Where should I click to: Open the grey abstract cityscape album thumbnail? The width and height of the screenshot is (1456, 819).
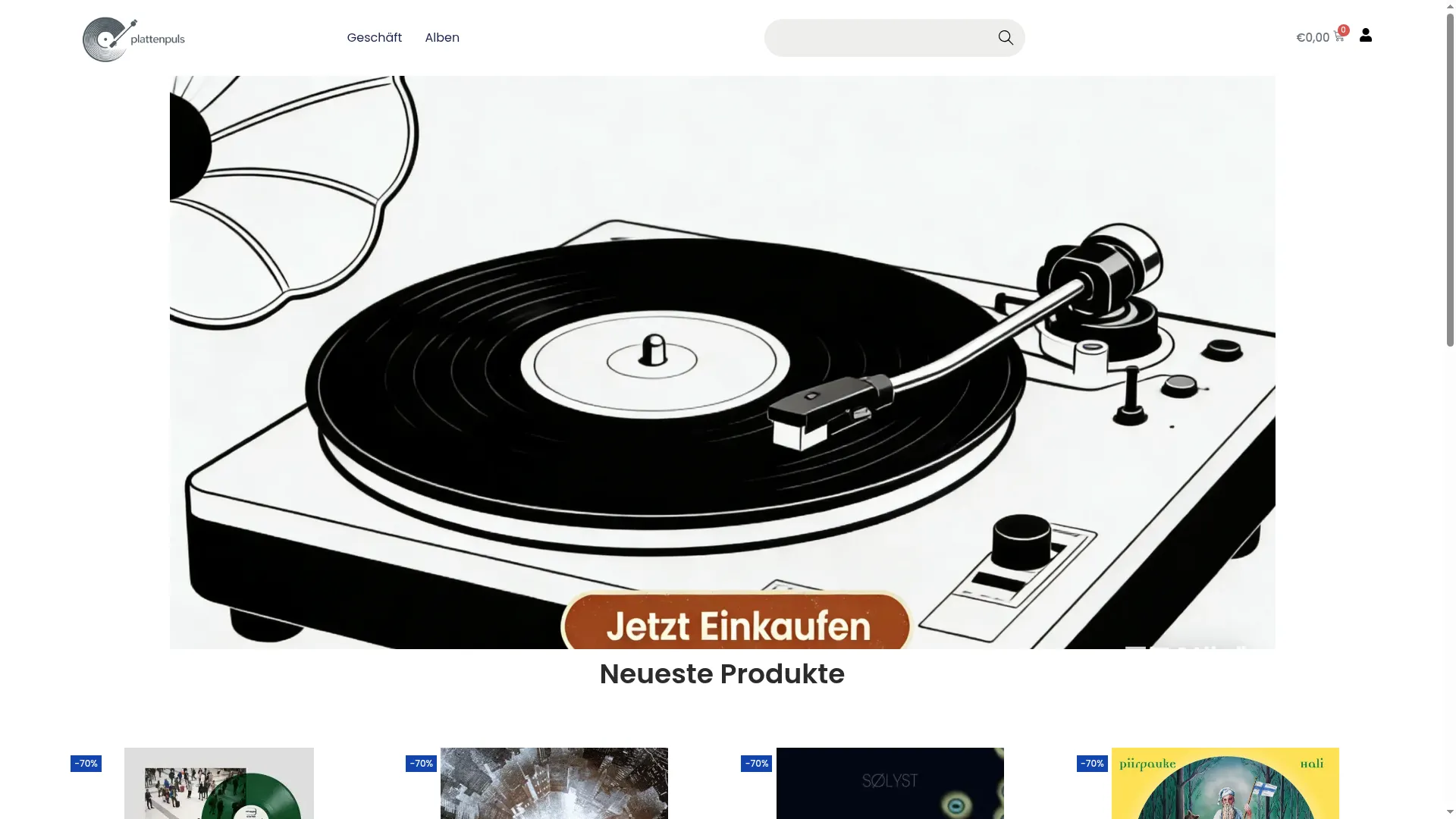[554, 783]
